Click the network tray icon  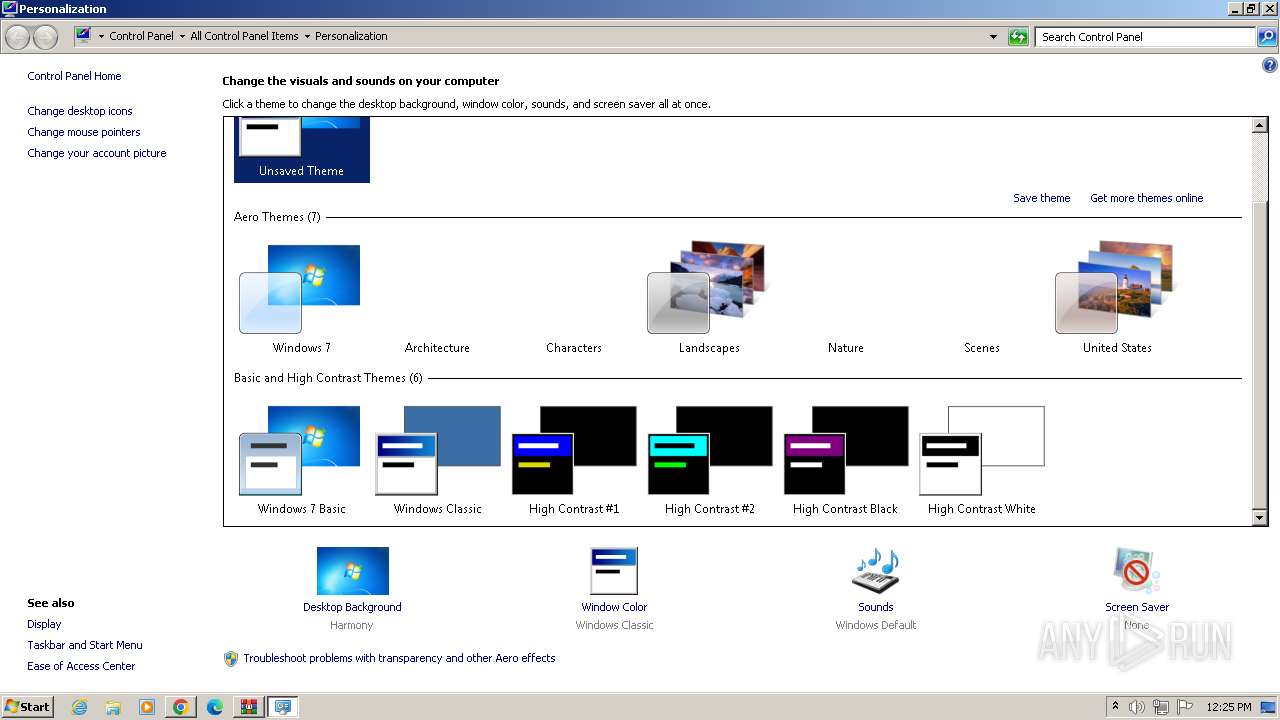[1161, 707]
